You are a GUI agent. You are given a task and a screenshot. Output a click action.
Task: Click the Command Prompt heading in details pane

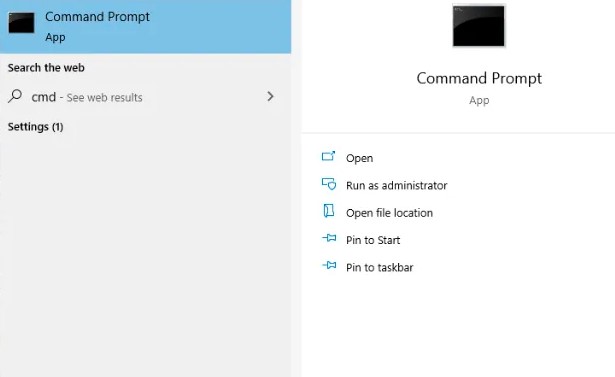click(479, 78)
